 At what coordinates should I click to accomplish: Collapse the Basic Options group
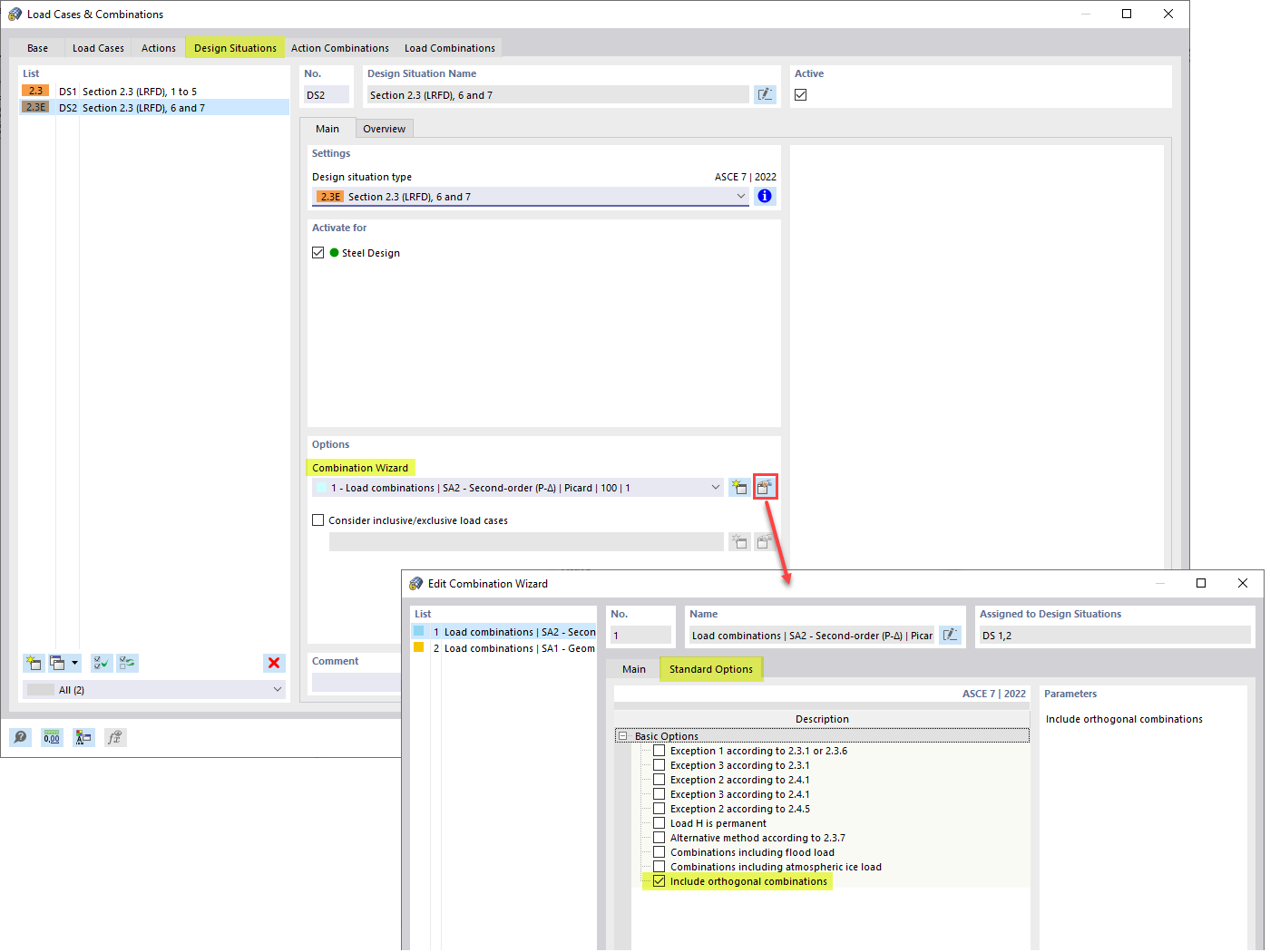[x=622, y=736]
